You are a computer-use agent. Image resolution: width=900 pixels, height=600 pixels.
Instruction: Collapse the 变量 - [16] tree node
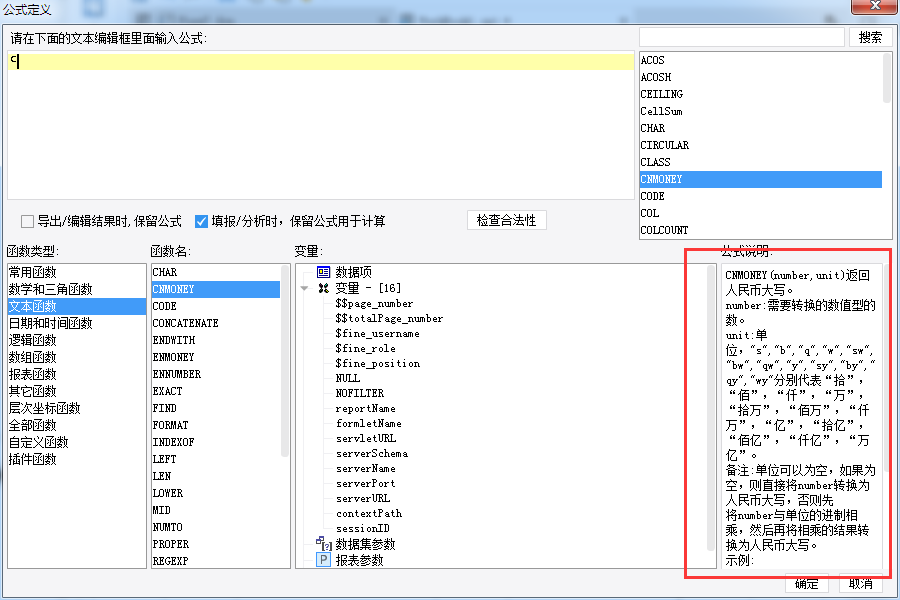305,288
